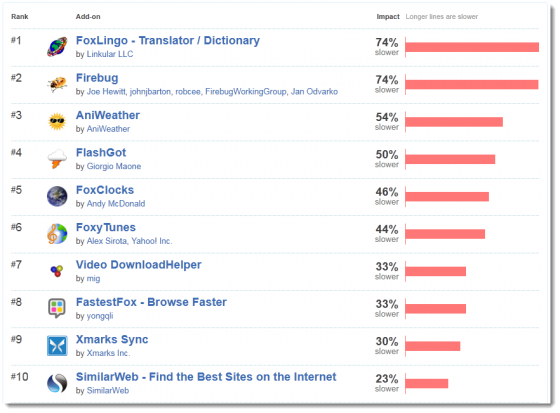This screenshot has width=560, height=413.
Task: Click author link Andy McDonald
Action: point(116,204)
